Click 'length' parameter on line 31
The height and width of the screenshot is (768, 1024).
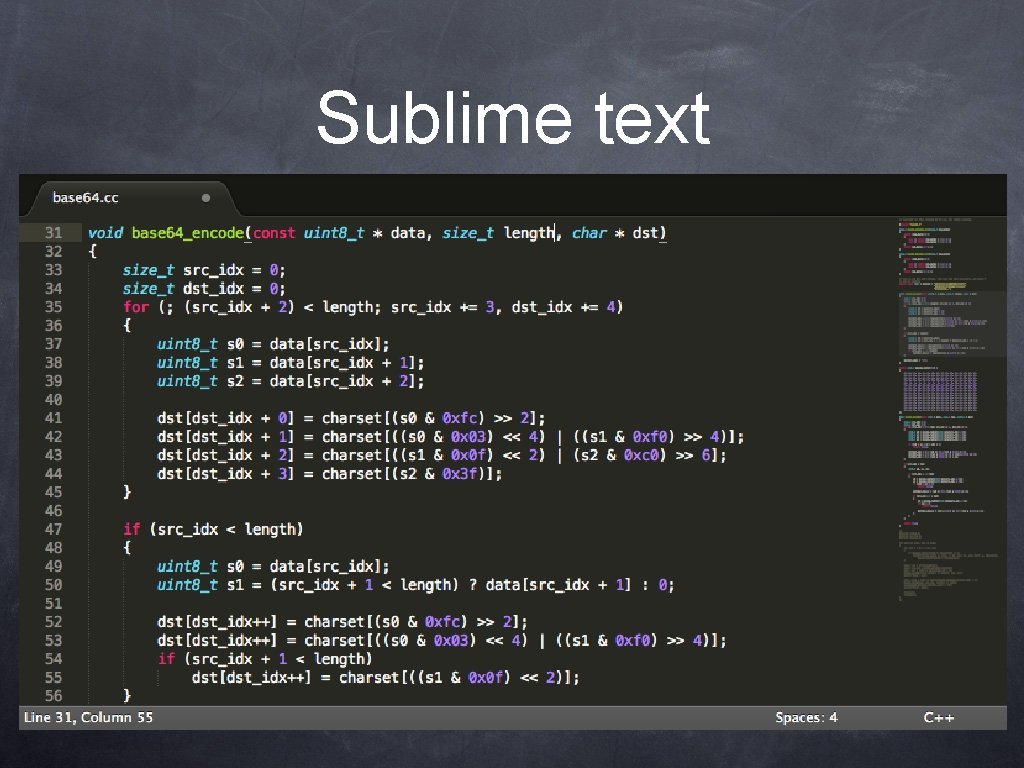529,233
